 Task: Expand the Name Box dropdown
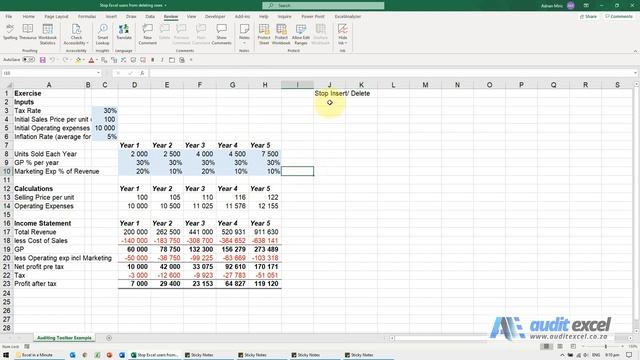point(98,73)
